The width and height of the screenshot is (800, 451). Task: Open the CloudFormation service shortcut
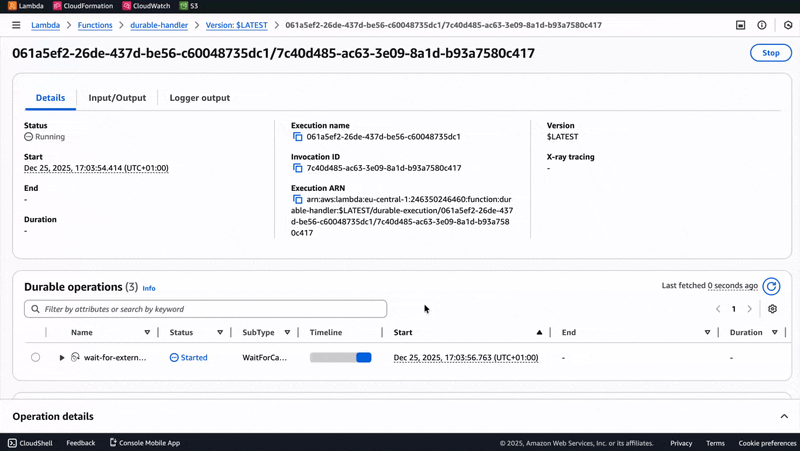pos(83,6)
